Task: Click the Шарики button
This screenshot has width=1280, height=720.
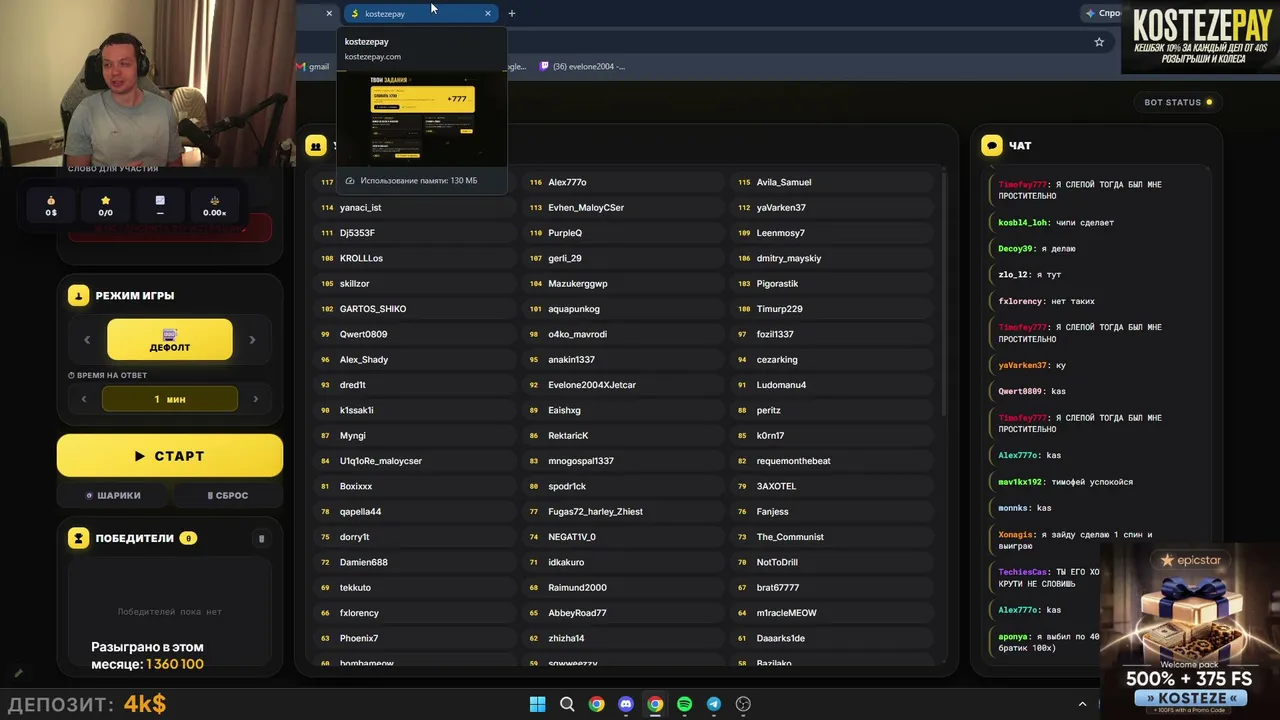Action: 113,495
